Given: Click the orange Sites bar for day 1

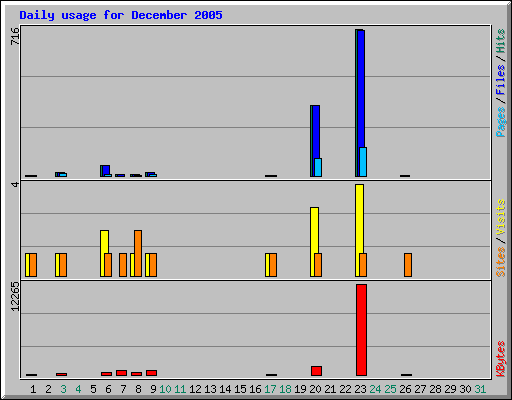Looking at the screenshot, I should [x=33, y=265].
